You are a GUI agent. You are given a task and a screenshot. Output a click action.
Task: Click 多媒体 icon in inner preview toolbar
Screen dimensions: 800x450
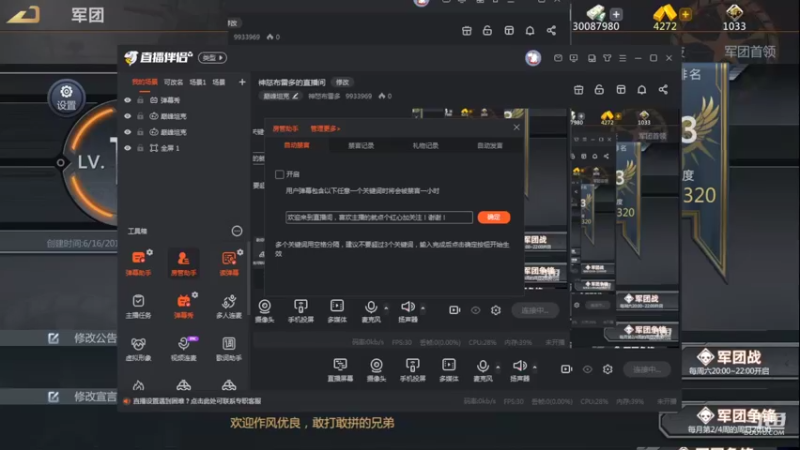pos(337,311)
